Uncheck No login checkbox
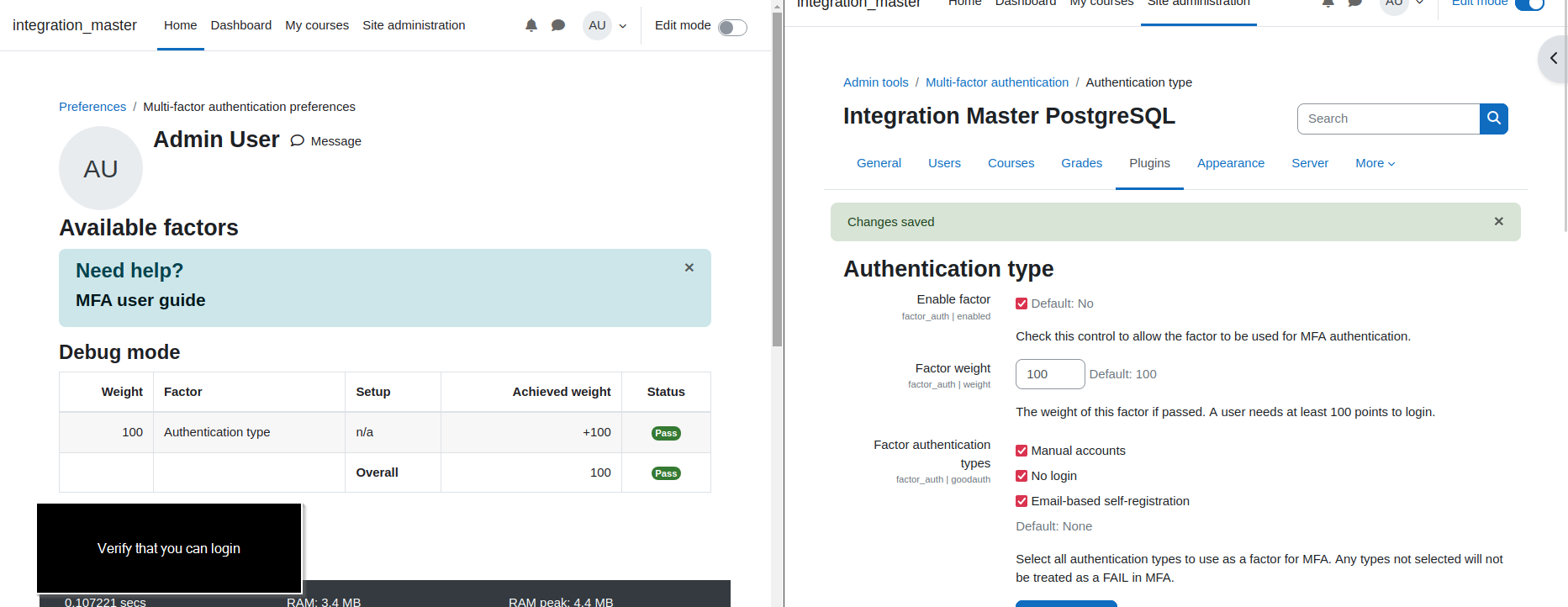 pos(1022,476)
